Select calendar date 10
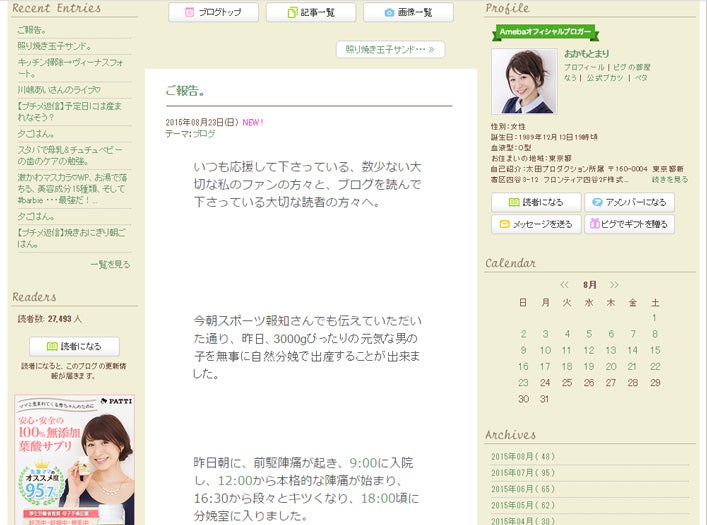This screenshot has width=707, height=525. (x=545, y=350)
